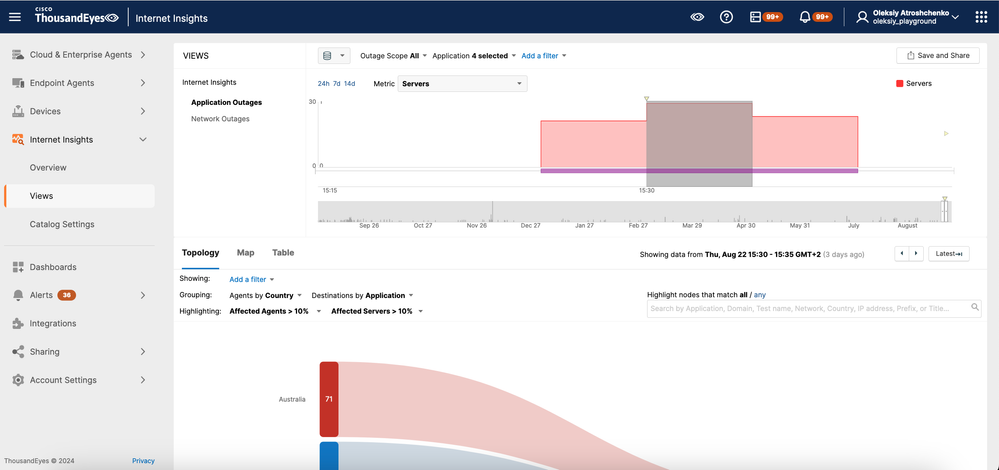Switch to the Map tab
The height and width of the screenshot is (470, 999).
[x=245, y=253]
